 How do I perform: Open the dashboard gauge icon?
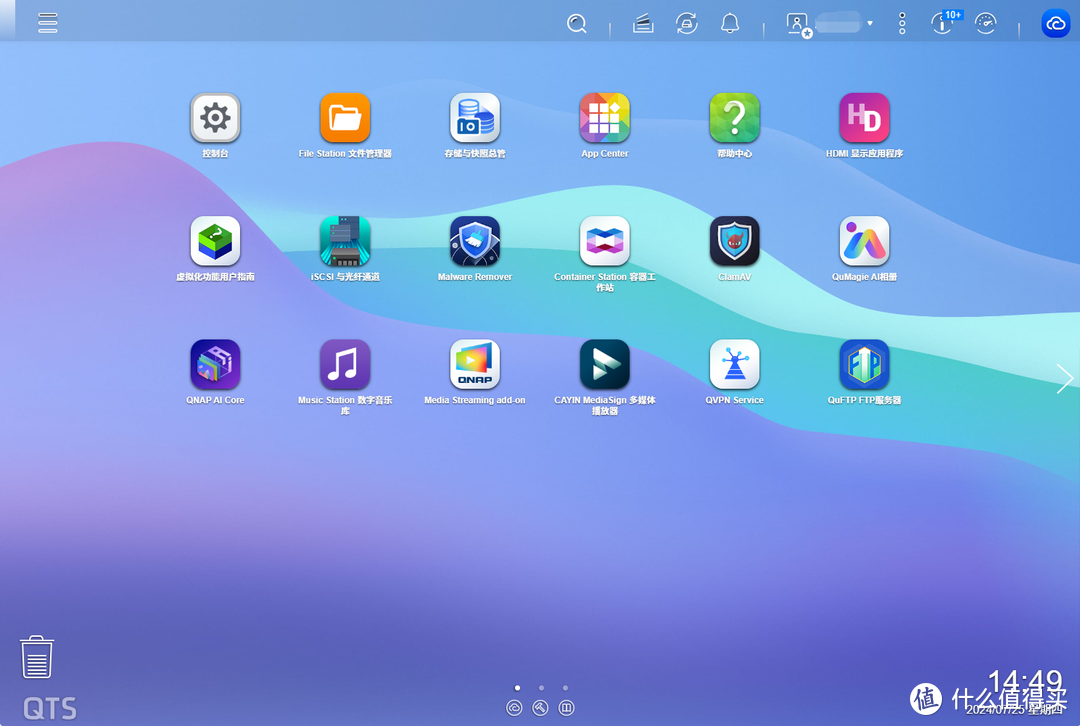tap(986, 23)
